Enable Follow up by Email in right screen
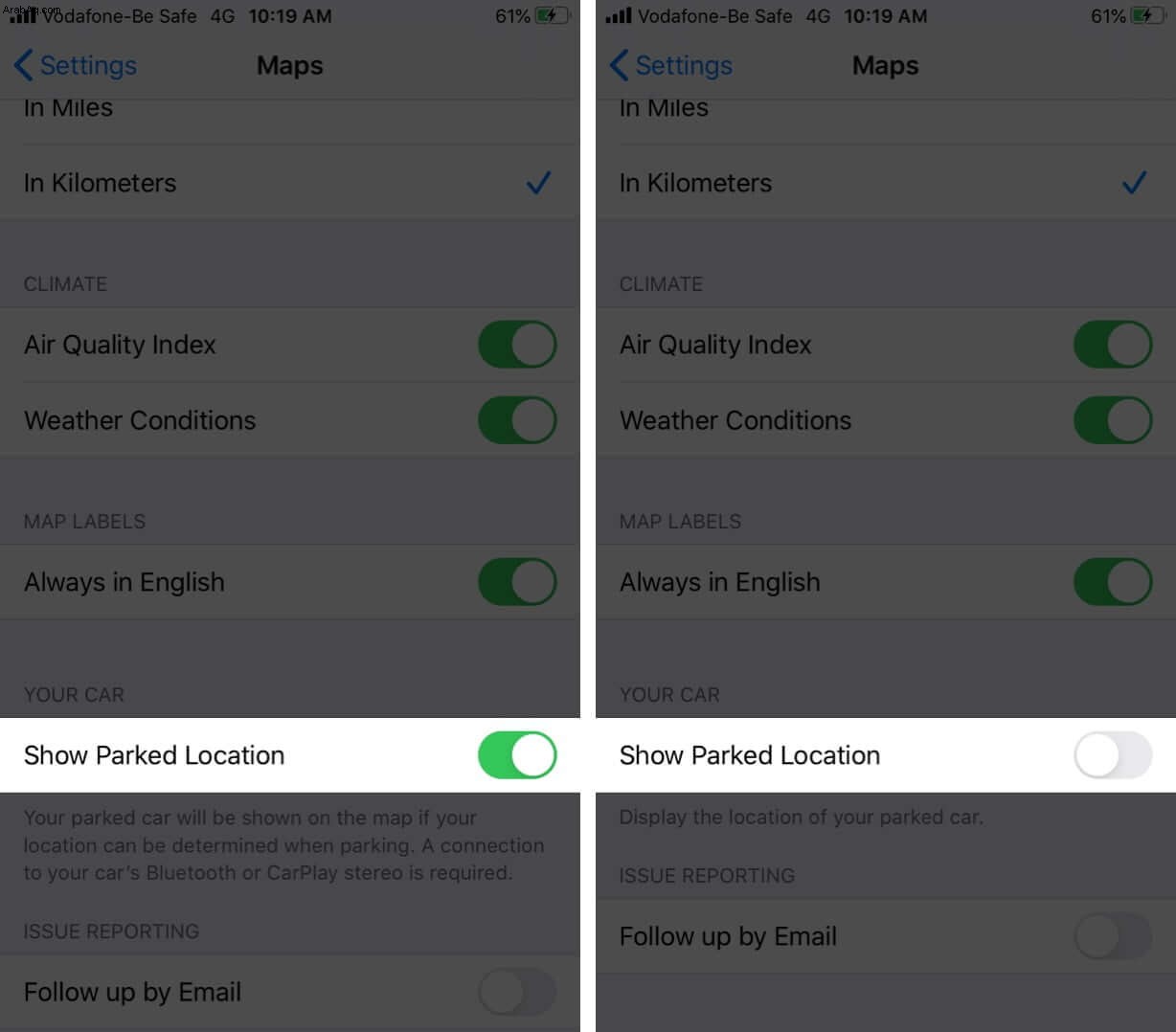This screenshot has height=1032, width=1176. tap(1113, 936)
